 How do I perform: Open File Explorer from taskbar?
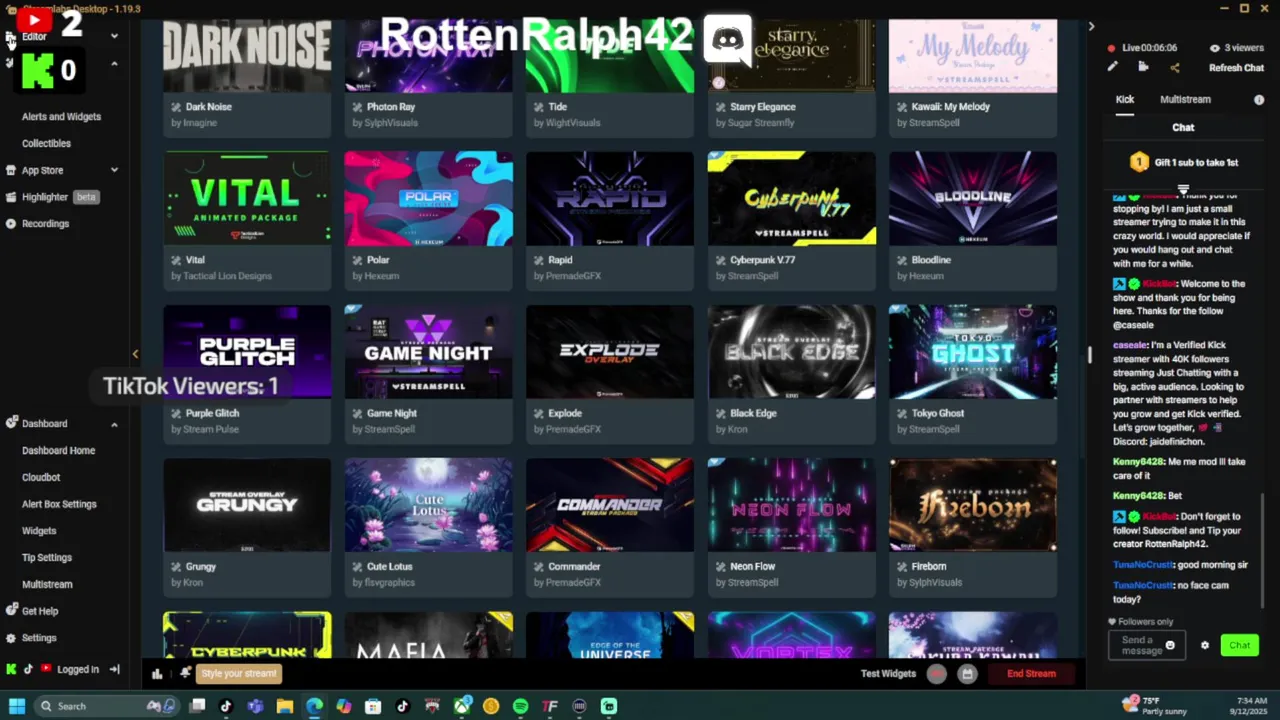[285, 707]
